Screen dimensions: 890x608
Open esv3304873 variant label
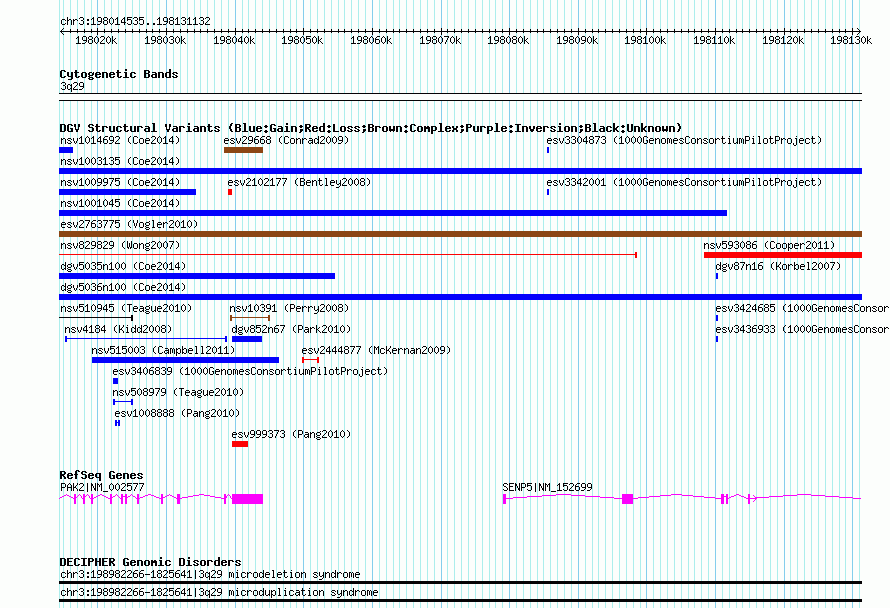click(684, 140)
